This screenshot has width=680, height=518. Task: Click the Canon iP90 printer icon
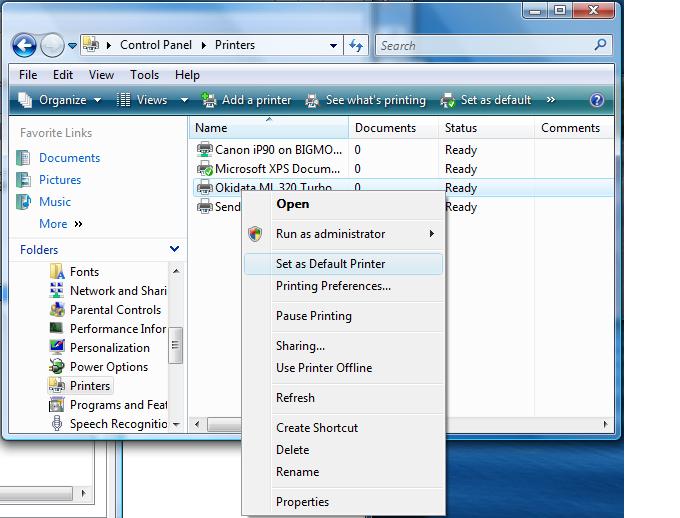(205, 150)
